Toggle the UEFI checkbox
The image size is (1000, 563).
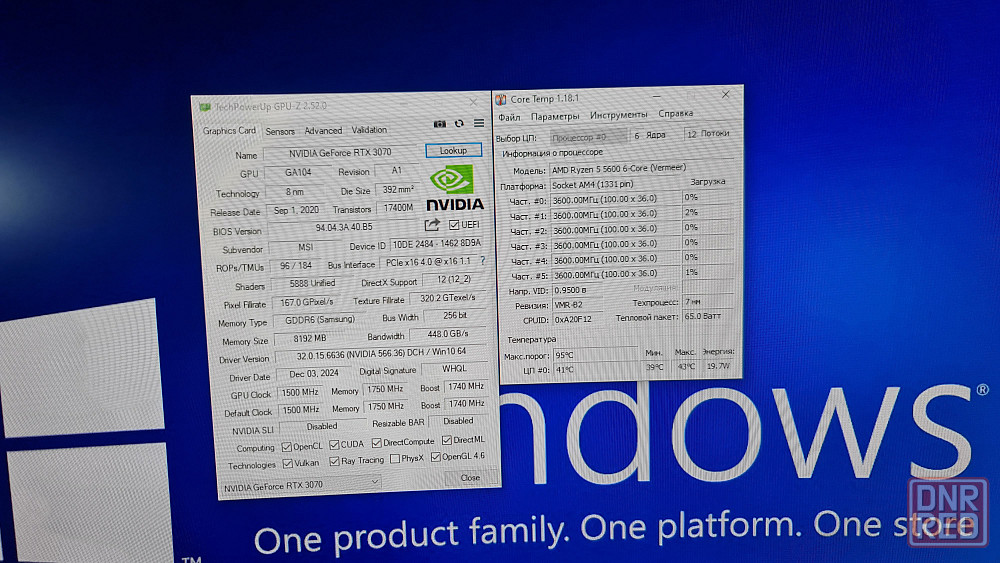click(x=454, y=224)
